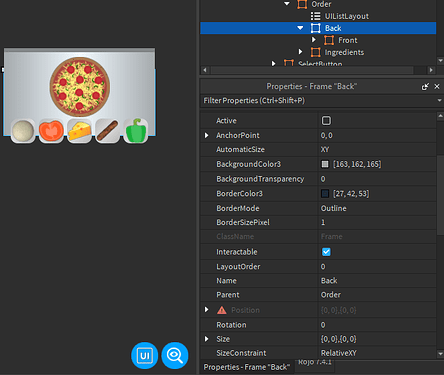
Task: Edit the Size value field
Action: click(x=377, y=339)
